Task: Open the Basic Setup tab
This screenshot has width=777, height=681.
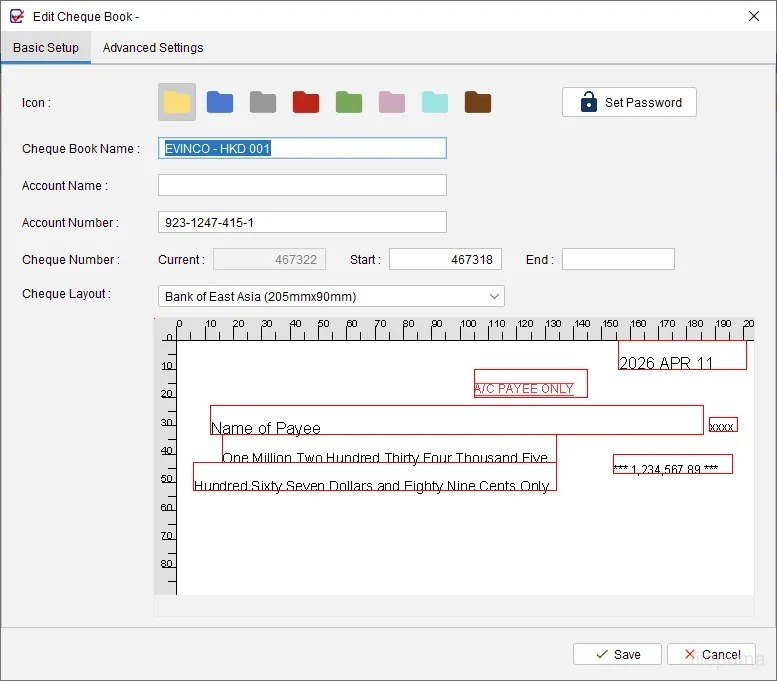Action: [x=46, y=48]
